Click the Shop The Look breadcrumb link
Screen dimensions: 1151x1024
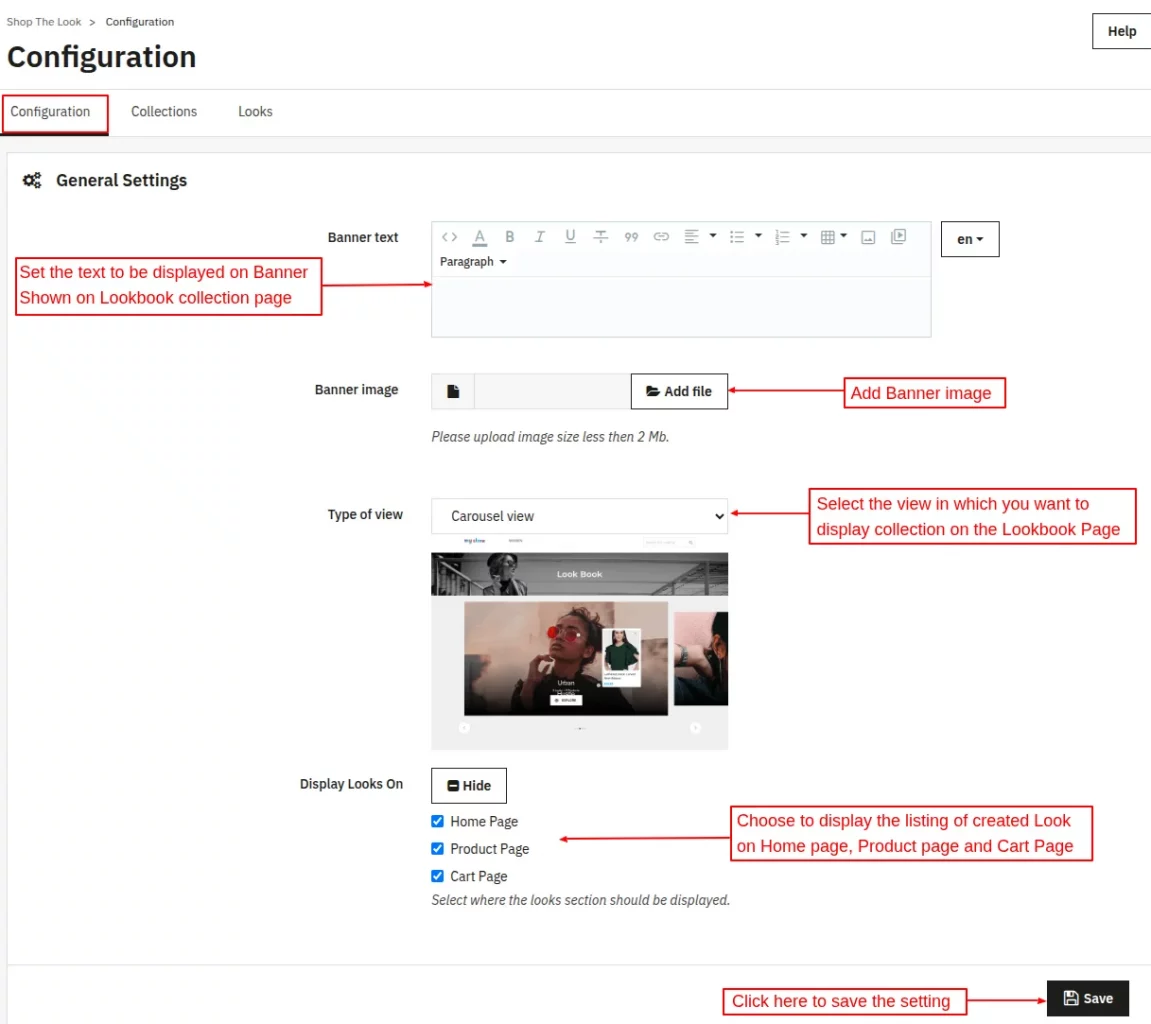[x=44, y=22]
